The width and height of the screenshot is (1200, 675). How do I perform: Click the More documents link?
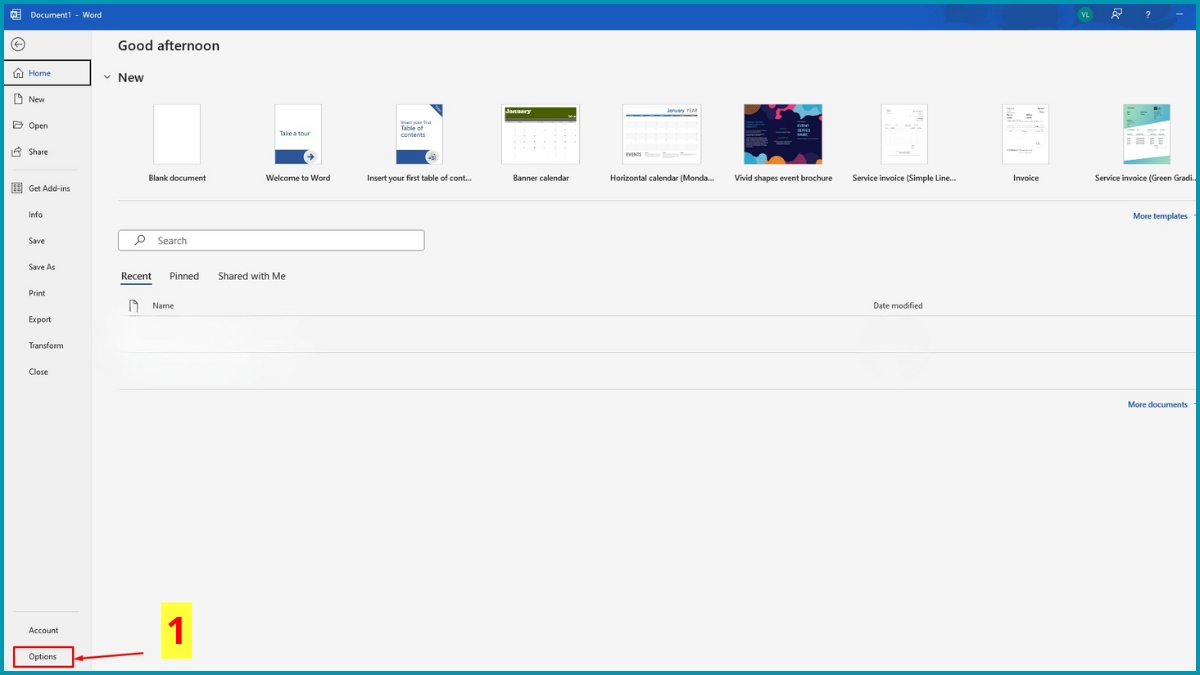tap(1158, 405)
